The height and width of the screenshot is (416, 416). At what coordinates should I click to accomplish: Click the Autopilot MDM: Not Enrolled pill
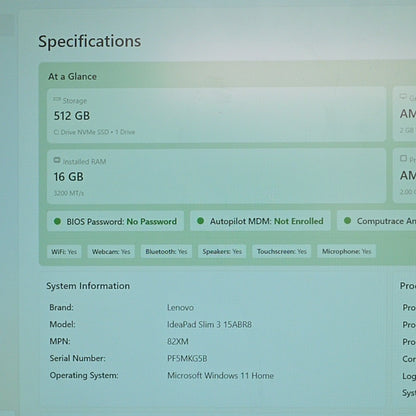(x=260, y=221)
